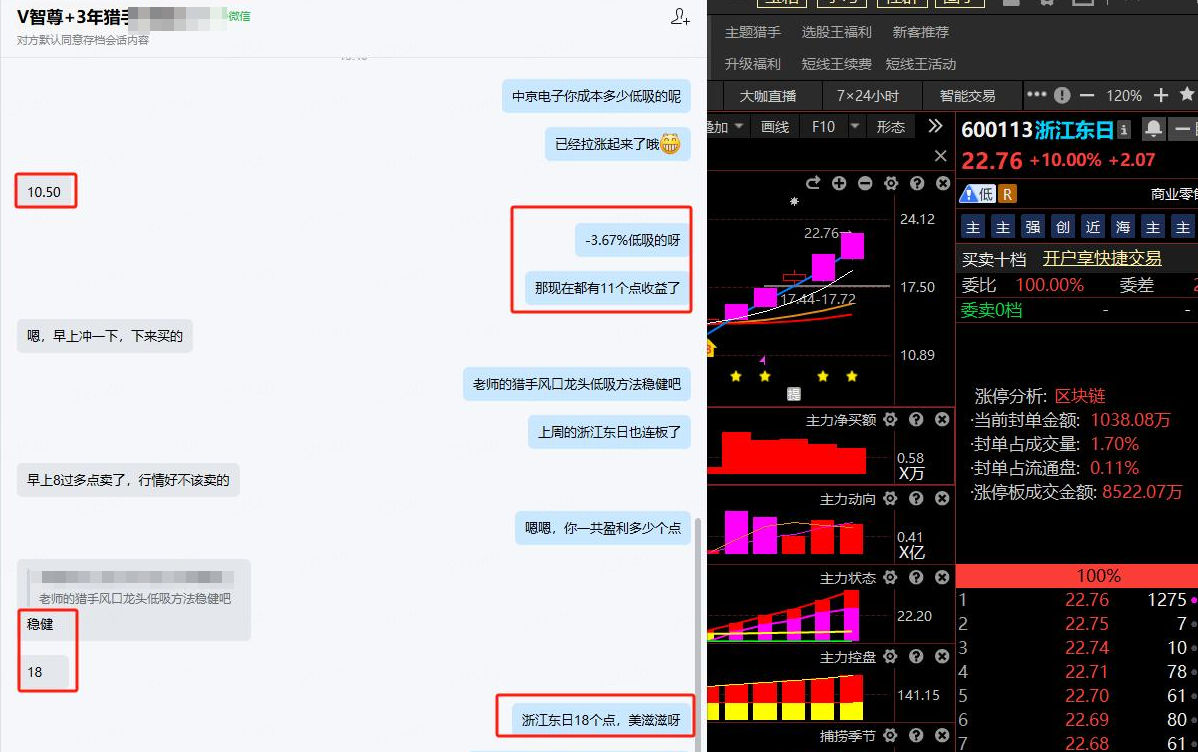
Task: Expand more chart tools with double chevron
Action: click(935, 126)
